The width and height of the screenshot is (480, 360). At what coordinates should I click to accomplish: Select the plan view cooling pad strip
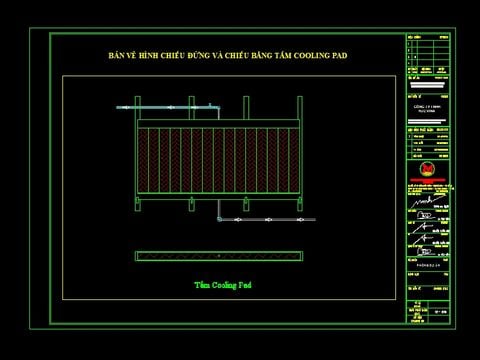[x=219, y=256]
